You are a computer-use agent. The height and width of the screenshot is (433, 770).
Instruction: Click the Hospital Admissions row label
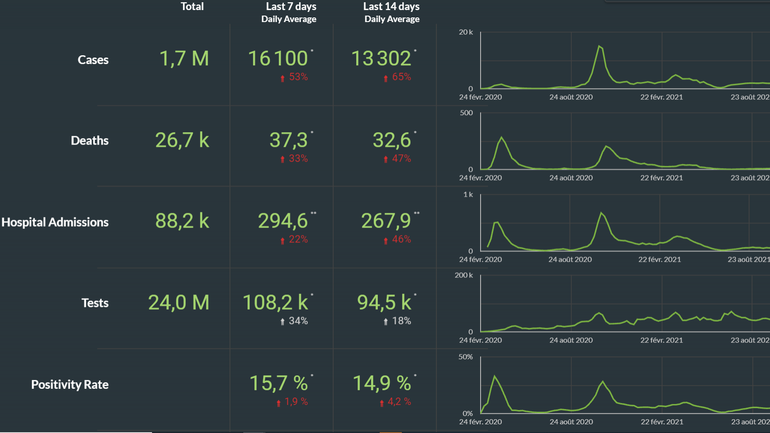point(55,222)
